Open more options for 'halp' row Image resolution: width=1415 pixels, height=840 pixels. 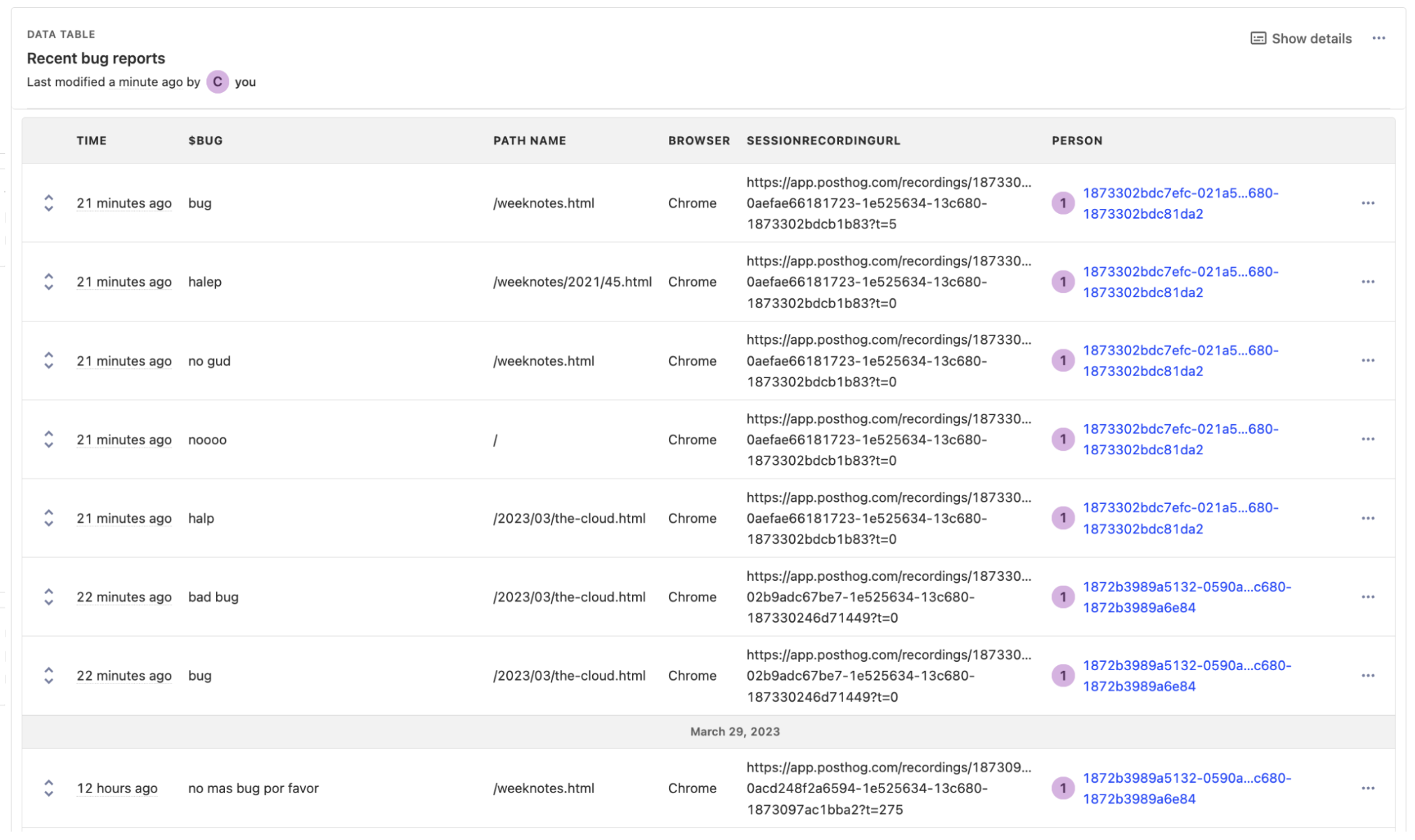click(1367, 519)
